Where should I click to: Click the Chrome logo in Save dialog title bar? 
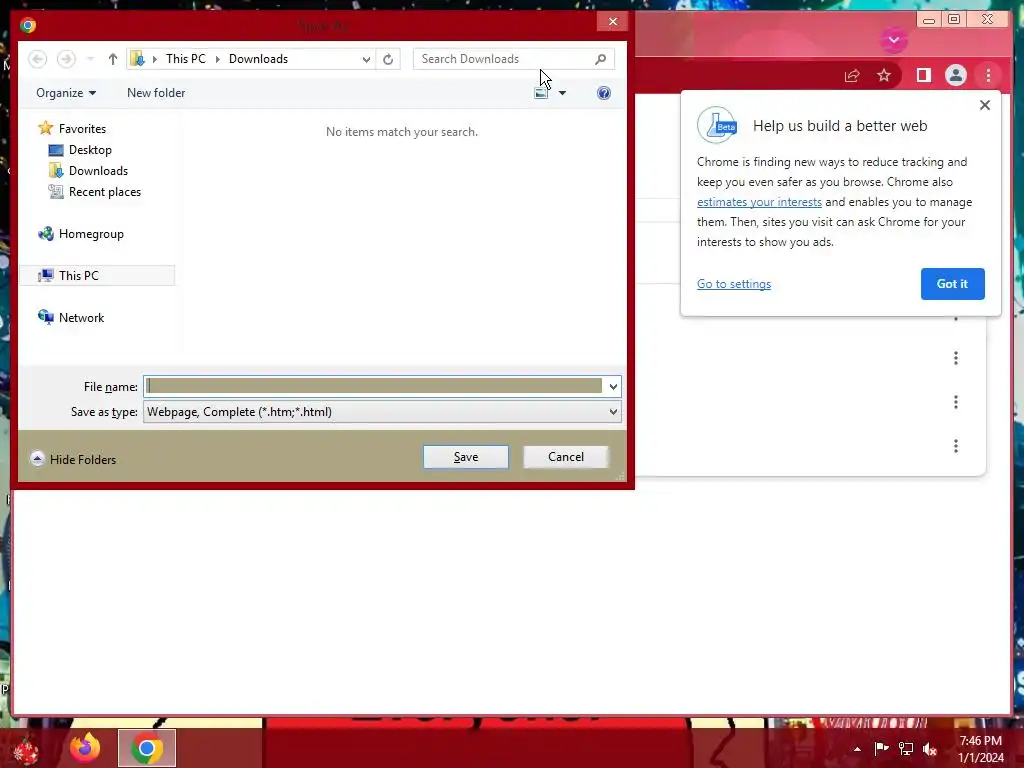[28, 25]
